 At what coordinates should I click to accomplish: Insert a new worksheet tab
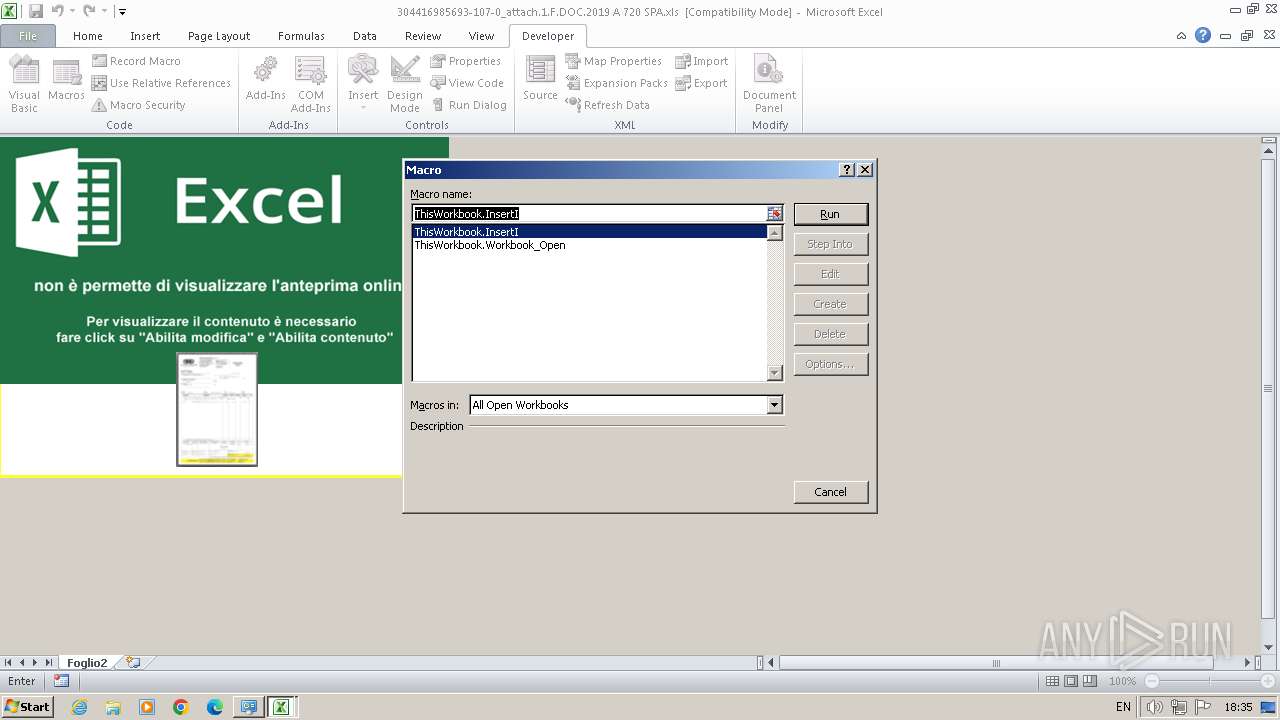133,663
